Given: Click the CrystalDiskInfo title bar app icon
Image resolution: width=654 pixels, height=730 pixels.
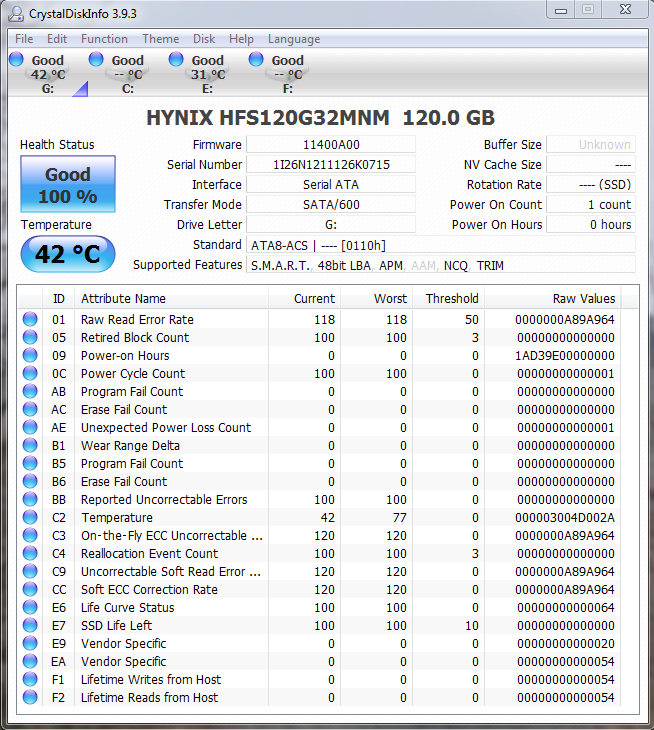Looking at the screenshot, I should coord(15,12).
